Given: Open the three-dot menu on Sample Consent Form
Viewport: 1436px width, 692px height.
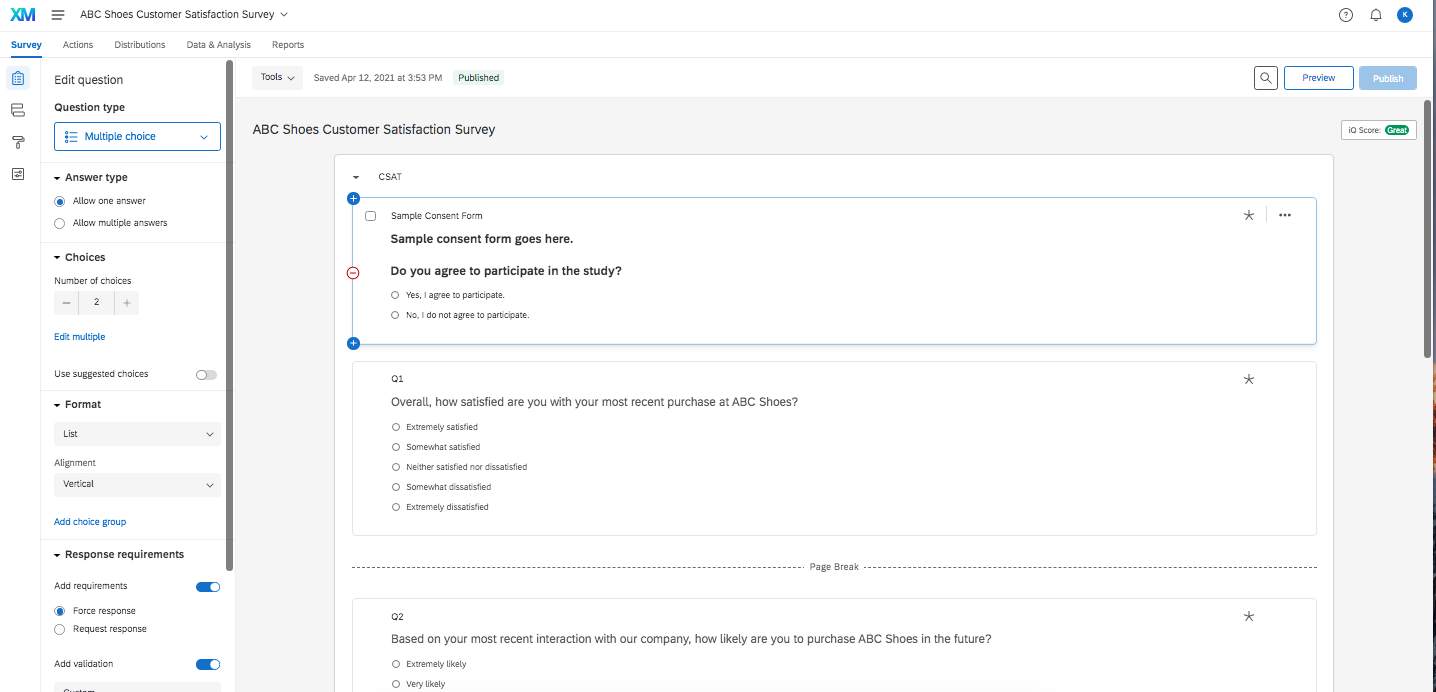Looking at the screenshot, I should click(x=1285, y=215).
